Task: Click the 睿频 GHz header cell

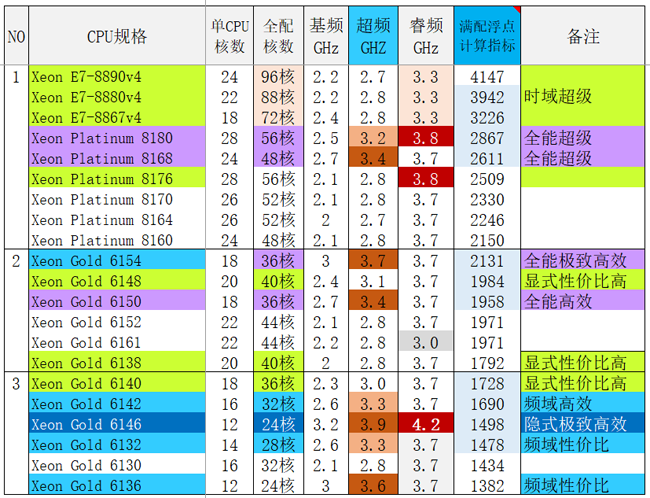Action: 426,36
